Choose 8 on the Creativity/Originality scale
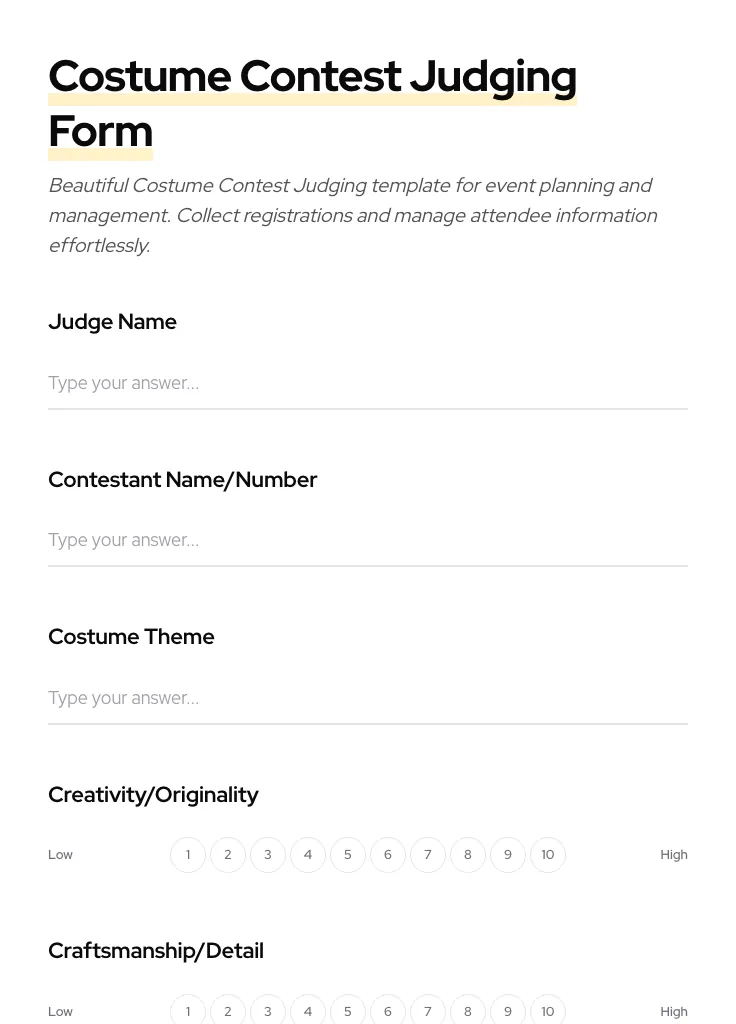736x1024 pixels. click(468, 855)
